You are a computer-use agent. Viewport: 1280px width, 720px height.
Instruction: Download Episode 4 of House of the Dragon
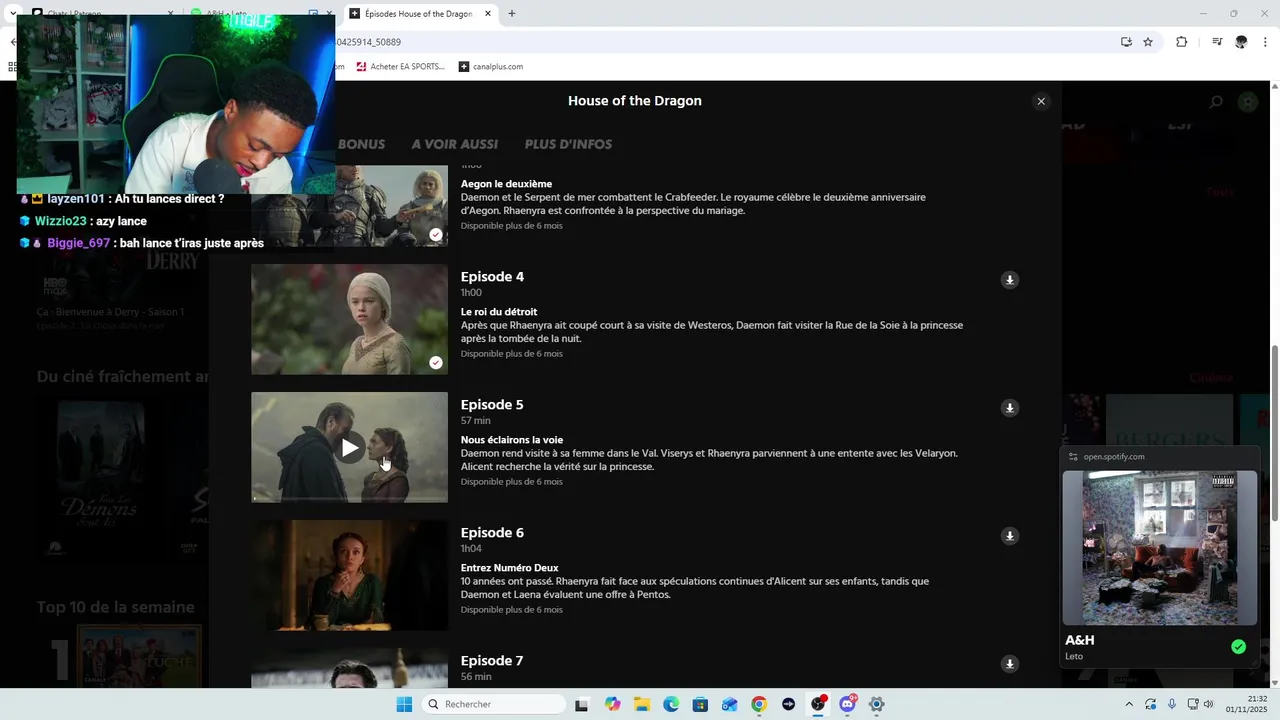(x=1009, y=280)
